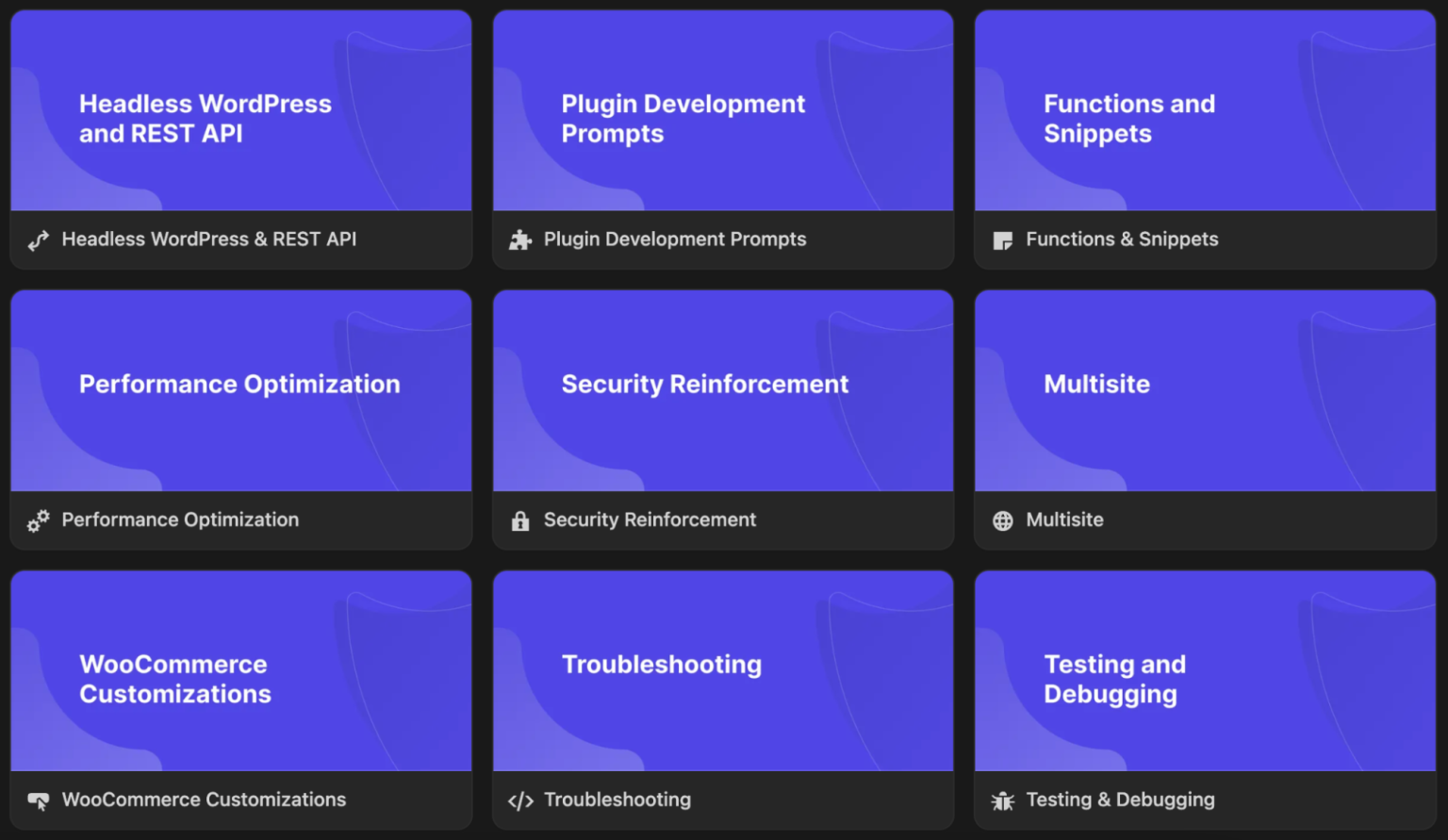Select the Multisite page title below cover
The image size is (1448, 840).
1064,519
